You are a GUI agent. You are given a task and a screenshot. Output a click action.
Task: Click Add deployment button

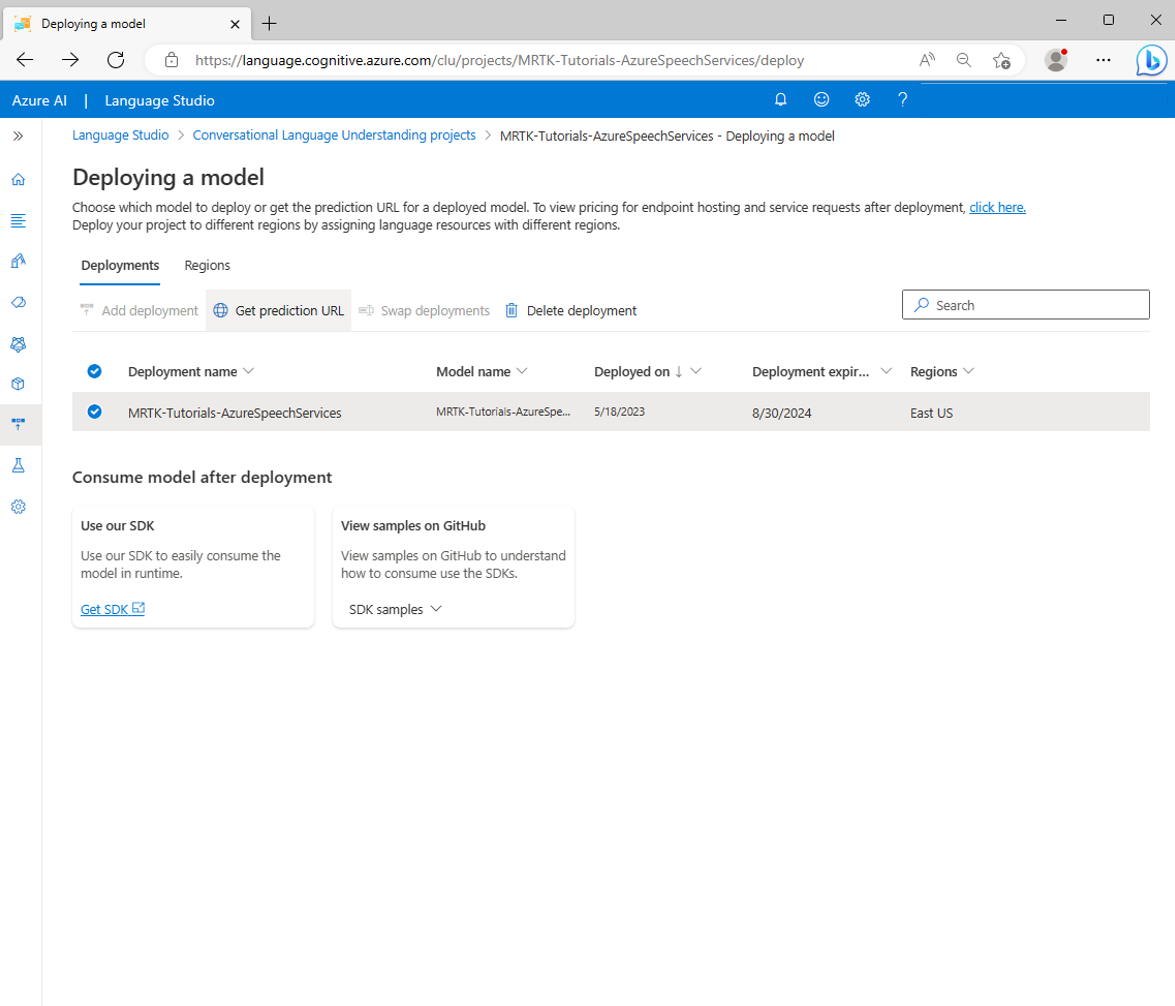tap(139, 310)
